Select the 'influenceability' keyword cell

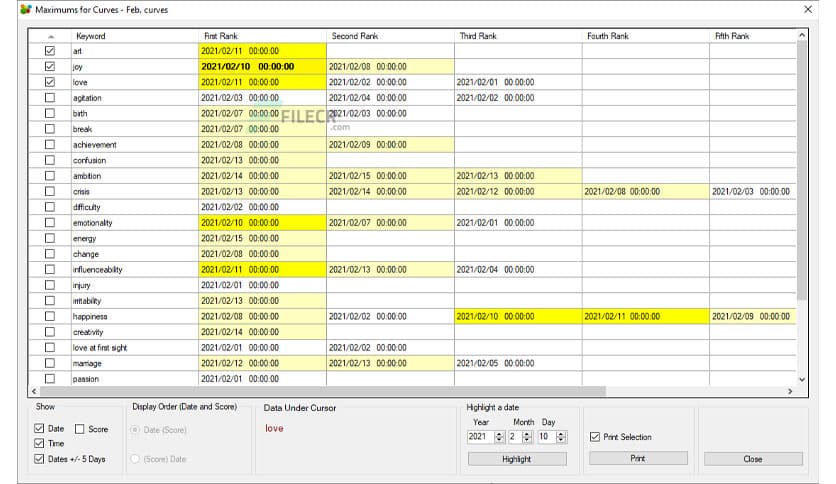point(134,270)
